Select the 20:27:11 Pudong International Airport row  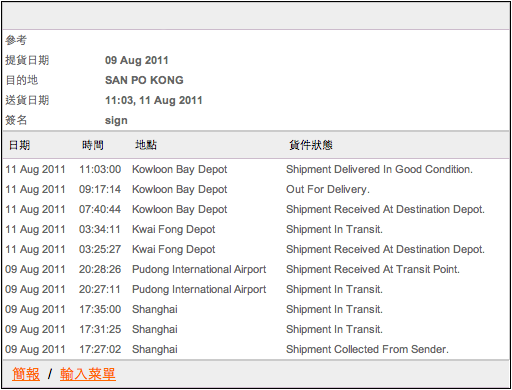point(256,289)
